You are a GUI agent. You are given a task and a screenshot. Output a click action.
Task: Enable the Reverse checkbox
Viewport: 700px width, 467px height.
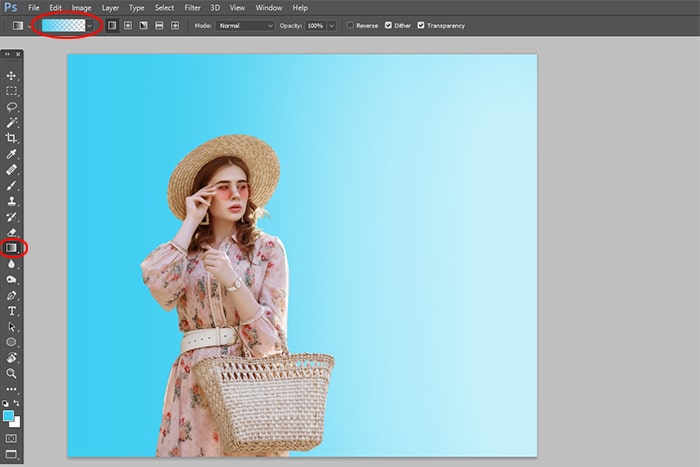click(x=350, y=25)
